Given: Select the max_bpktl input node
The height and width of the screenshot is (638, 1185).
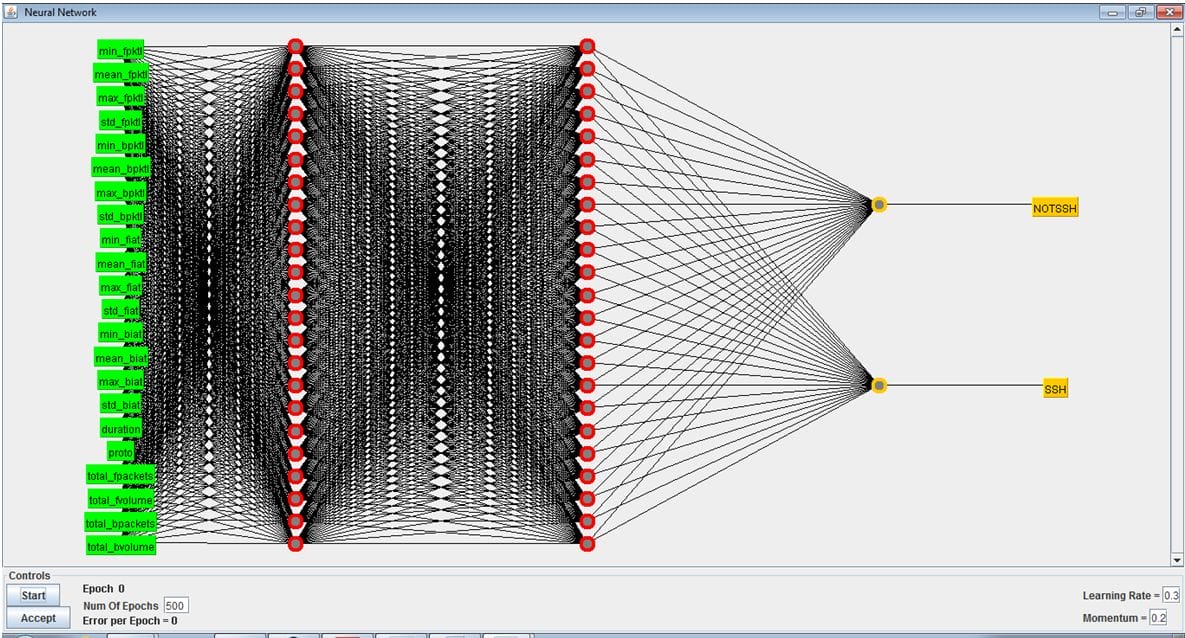Looking at the screenshot, I should [120, 193].
